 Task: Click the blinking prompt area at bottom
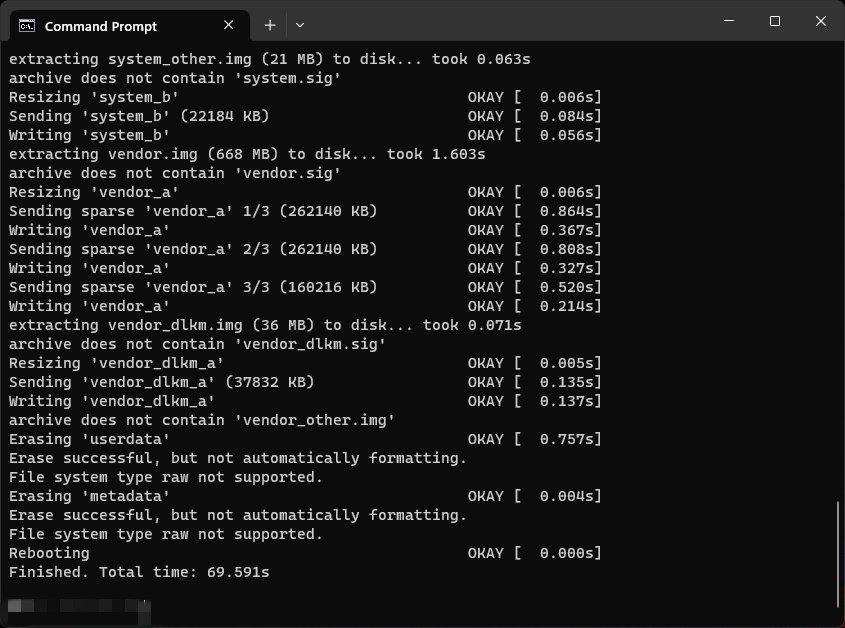(79, 606)
